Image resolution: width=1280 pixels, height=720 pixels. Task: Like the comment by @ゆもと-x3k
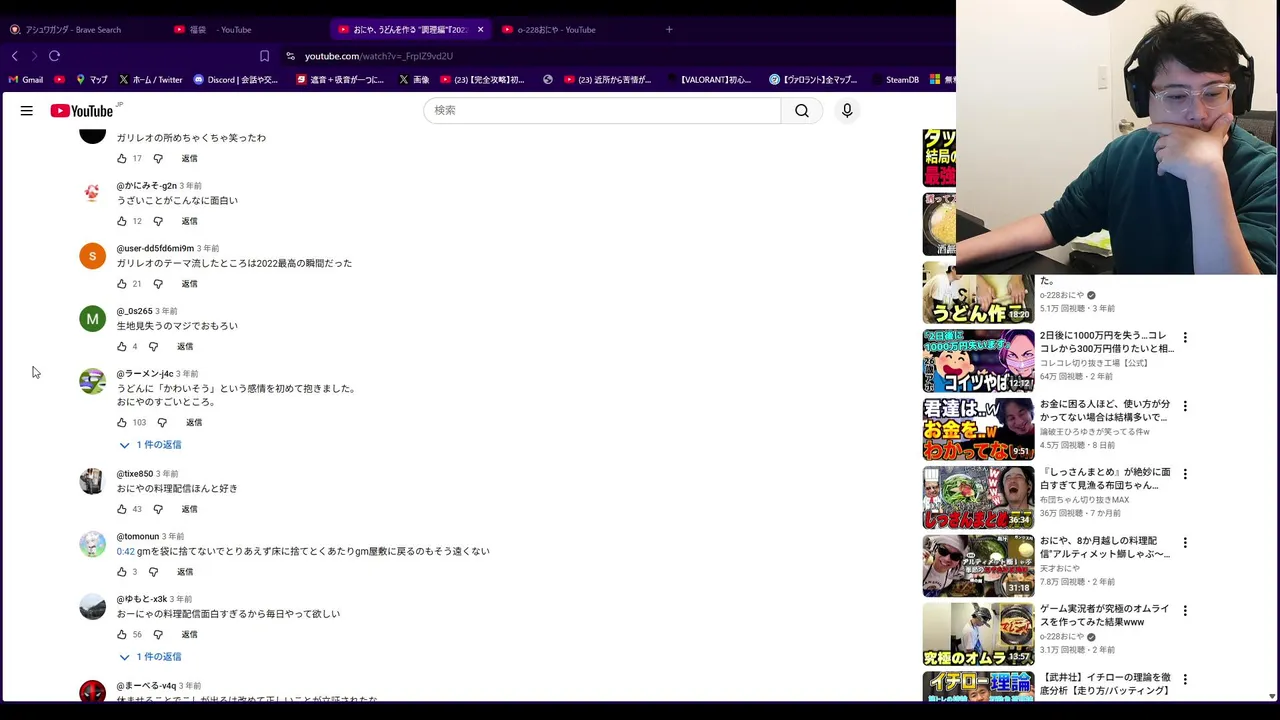tap(122, 635)
